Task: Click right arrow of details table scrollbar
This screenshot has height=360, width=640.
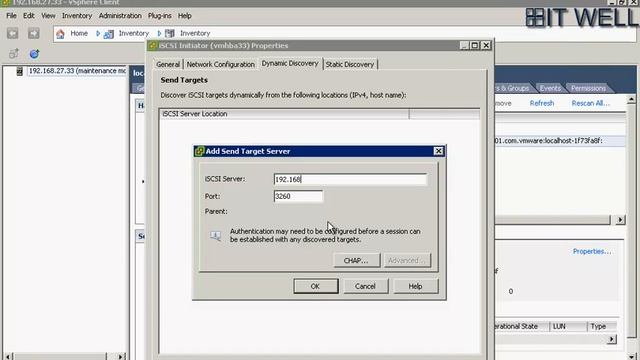Action: point(611,339)
